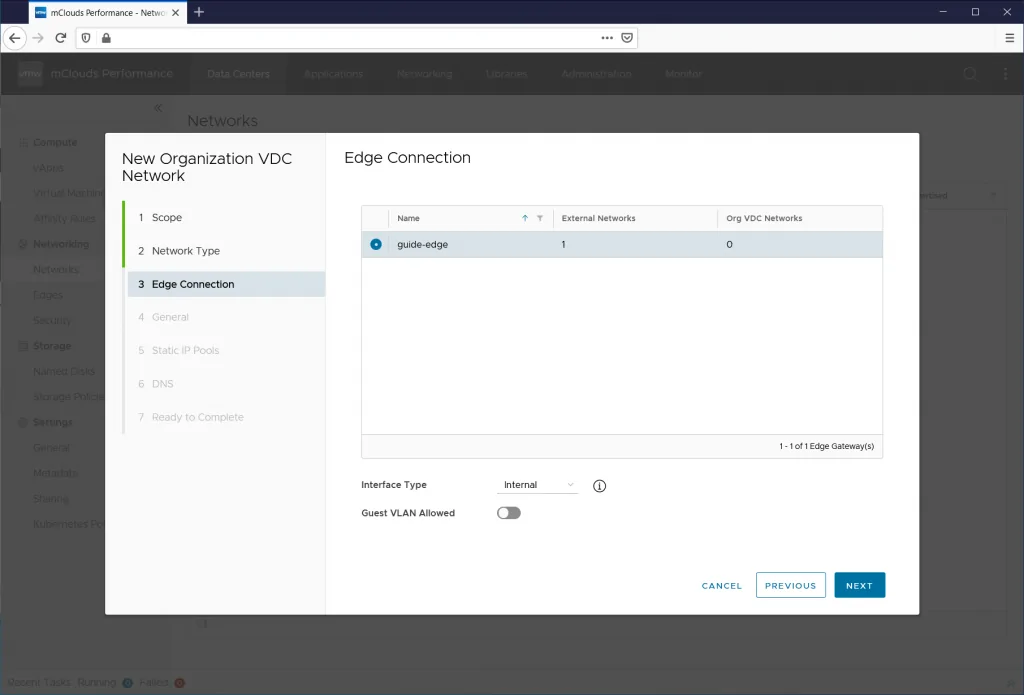Click the tracking protection shield icon
The width and height of the screenshot is (1024, 695).
(86, 38)
